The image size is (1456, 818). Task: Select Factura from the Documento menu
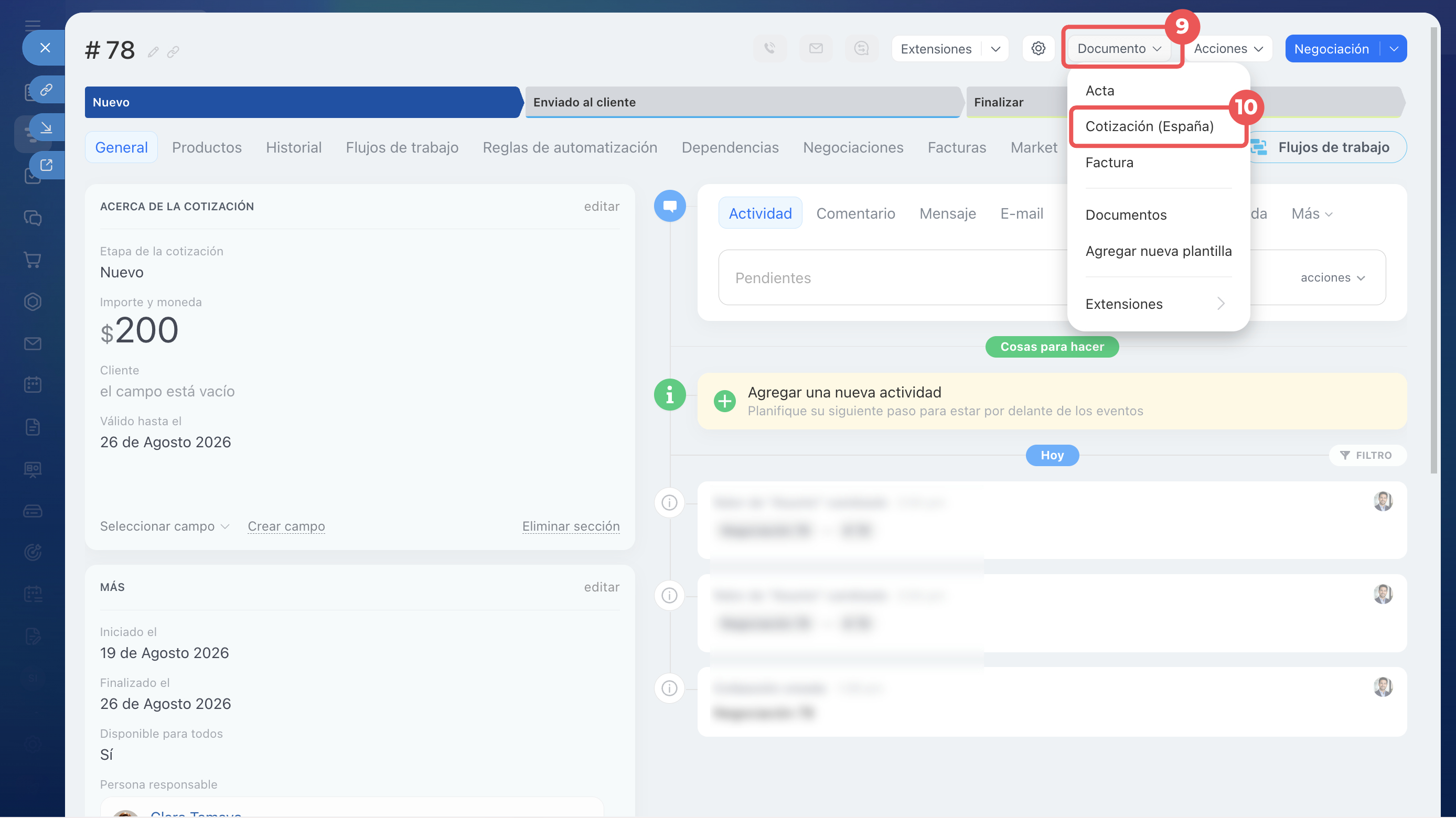pyautogui.click(x=1109, y=163)
